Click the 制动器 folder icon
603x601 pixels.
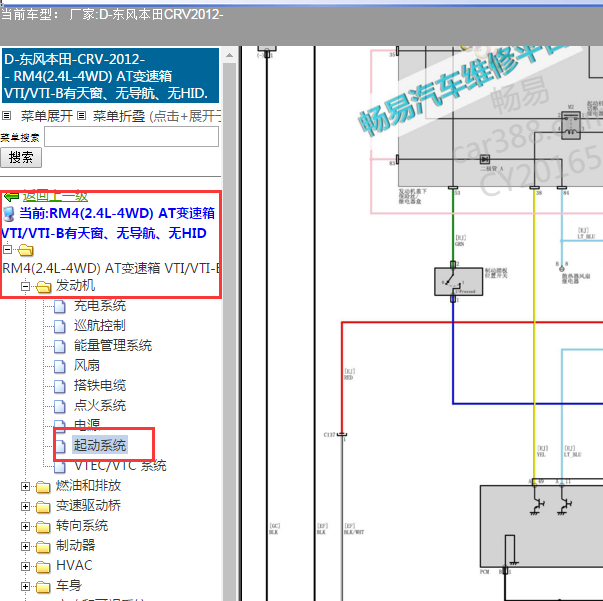[x=43, y=547]
